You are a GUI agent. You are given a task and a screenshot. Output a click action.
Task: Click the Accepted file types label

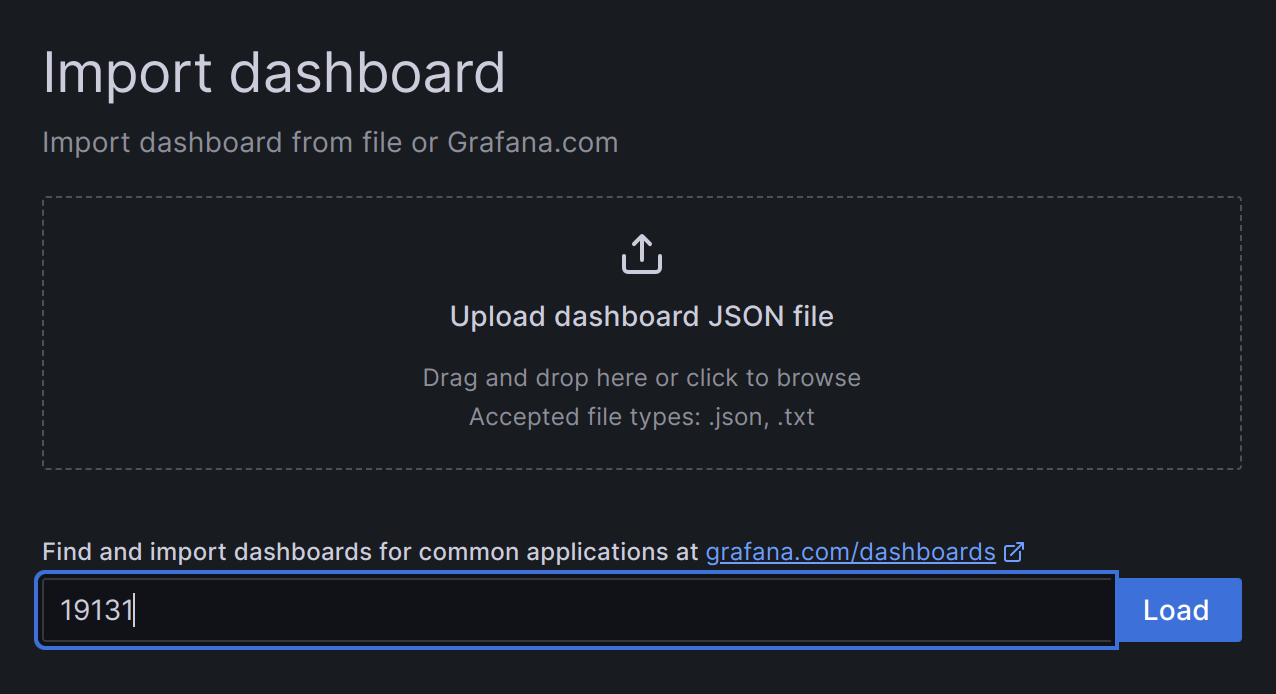641,416
